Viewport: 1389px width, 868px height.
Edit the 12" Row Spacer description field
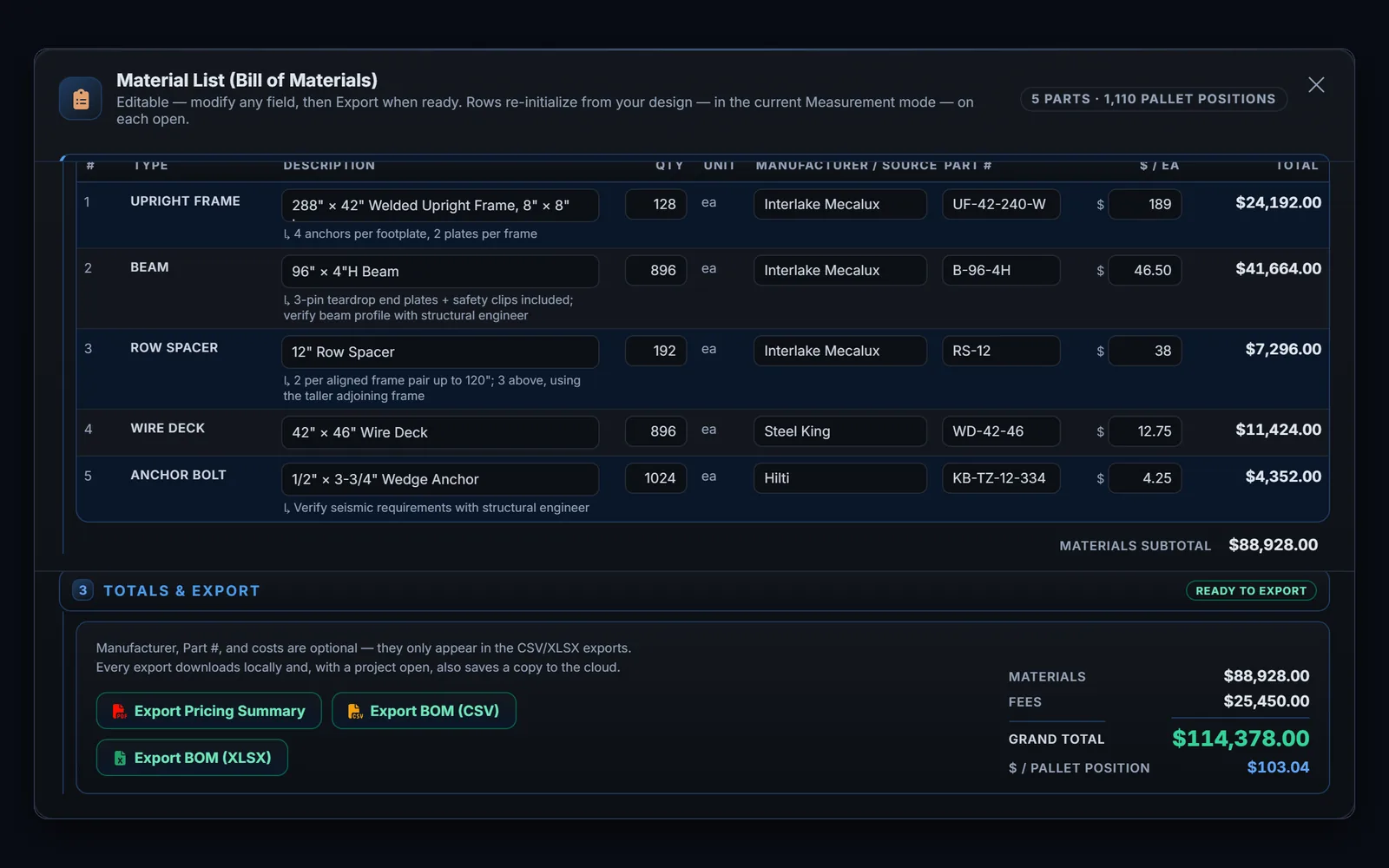pyautogui.click(x=440, y=352)
